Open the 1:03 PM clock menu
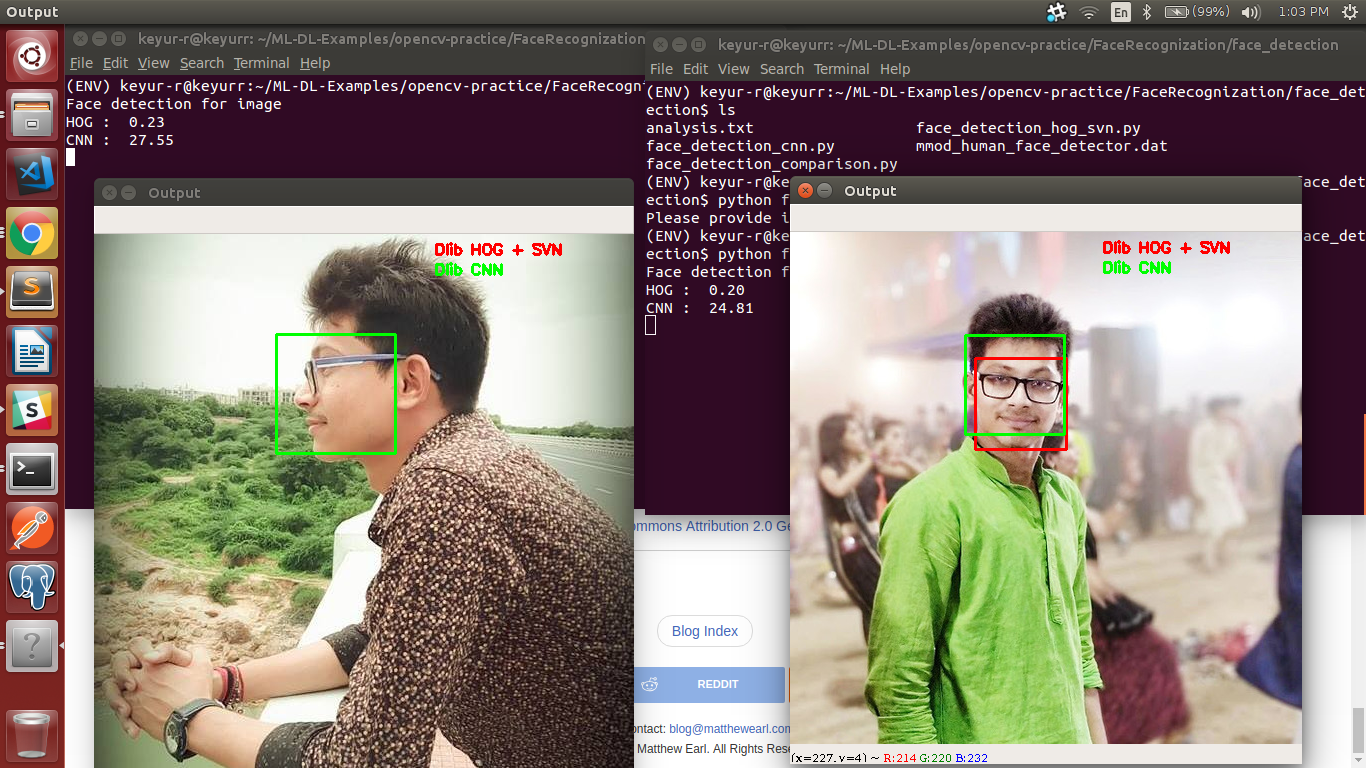1366x768 pixels. pyautogui.click(x=1304, y=12)
